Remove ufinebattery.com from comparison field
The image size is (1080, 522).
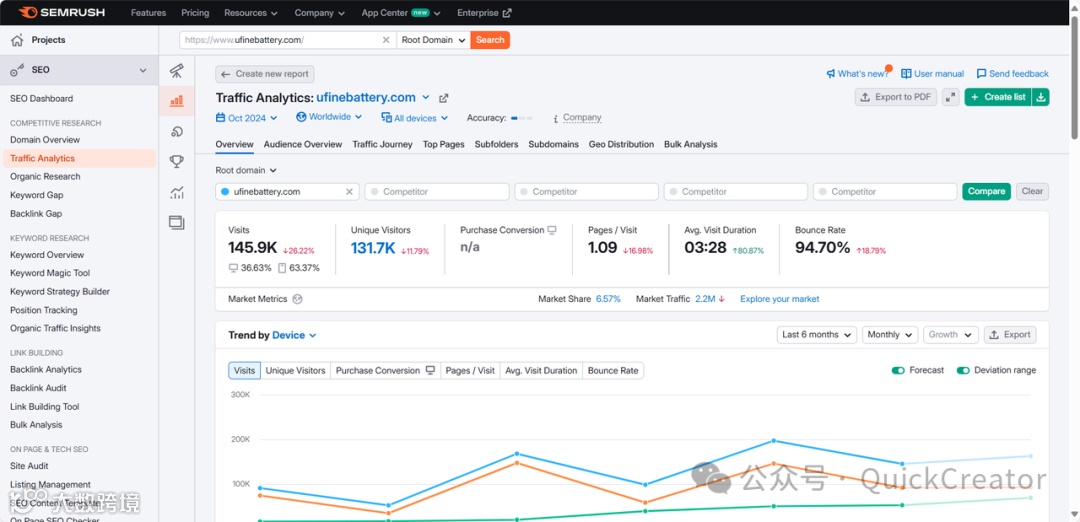pos(349,191)
